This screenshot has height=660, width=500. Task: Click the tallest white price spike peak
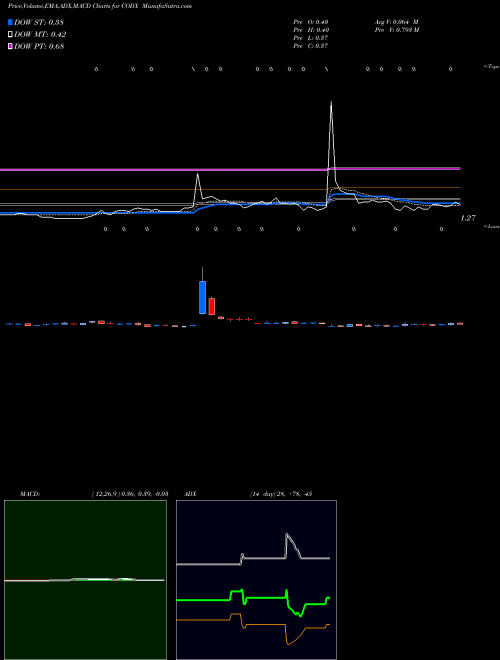pos(331,102)
